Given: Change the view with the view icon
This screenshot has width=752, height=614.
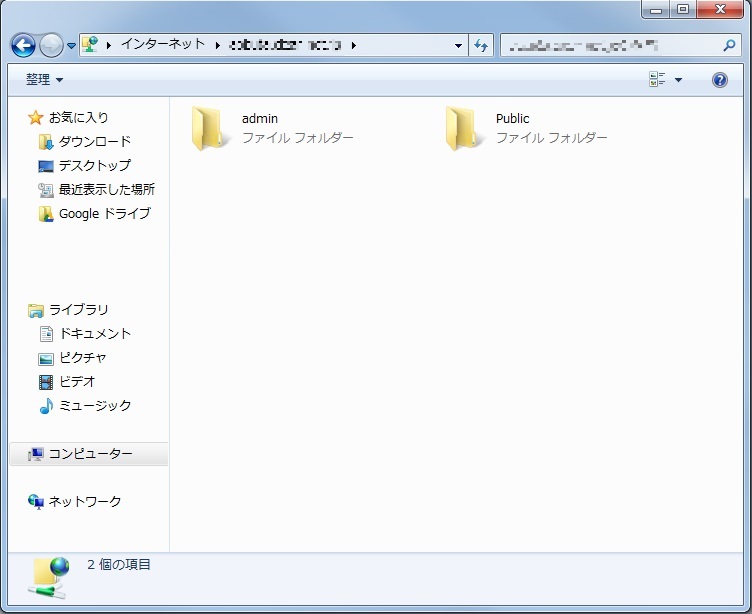Looking at the screenshot, I should (x=657, y=79).
